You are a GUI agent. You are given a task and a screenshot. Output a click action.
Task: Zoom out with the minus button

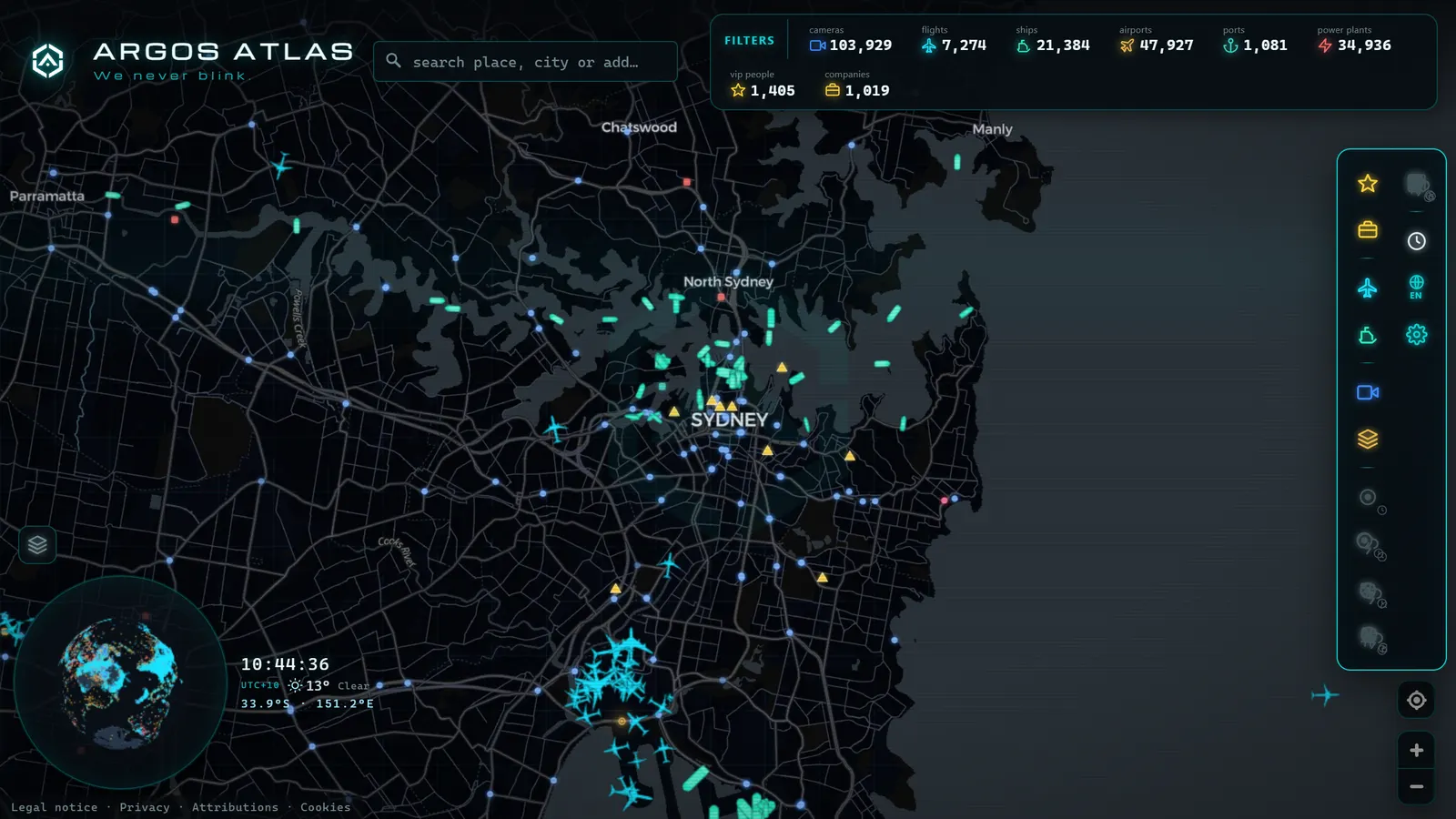tap(1417, 786)
